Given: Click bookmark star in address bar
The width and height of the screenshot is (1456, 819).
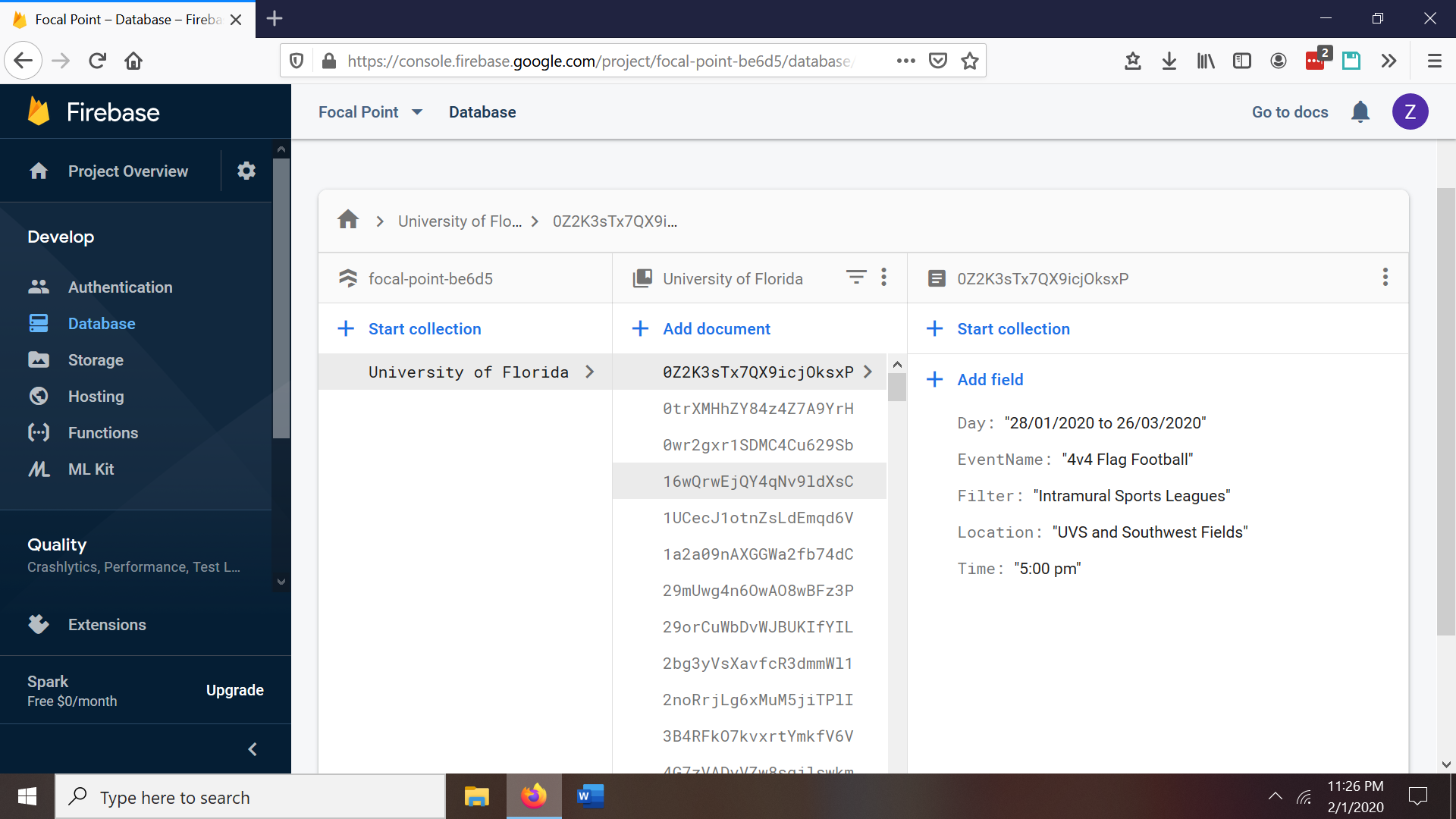Looking at the screenshot, I should click(969, 61).
